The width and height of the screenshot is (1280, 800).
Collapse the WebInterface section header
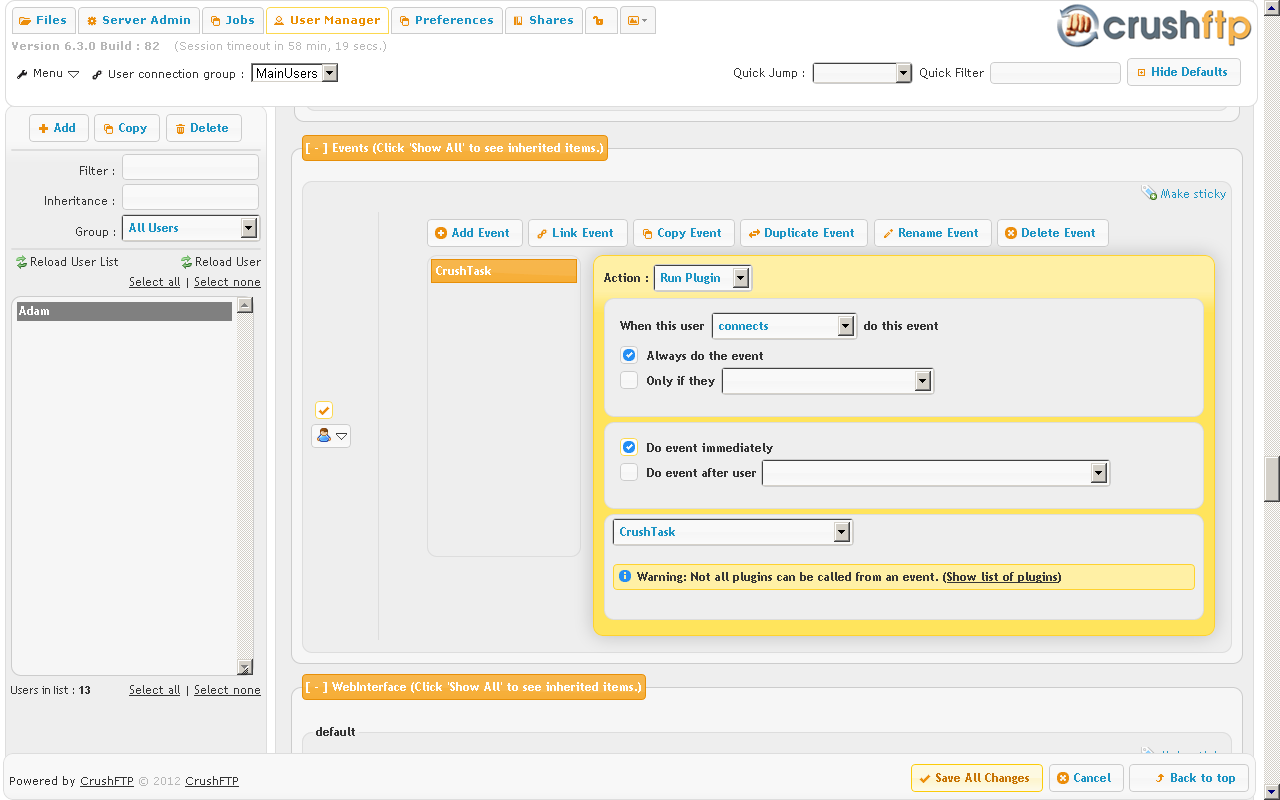[474, 687]
